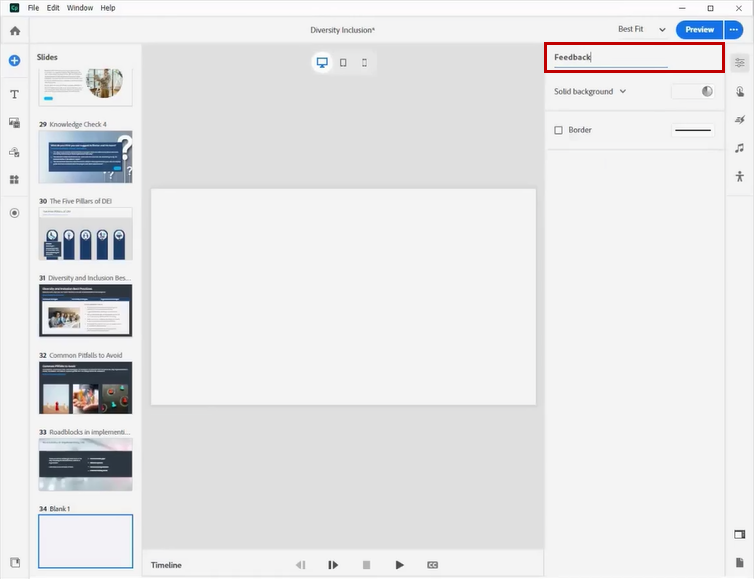This screenshot has height=579, width=754.
Task: Click the Slides panel heading
Action: (47, 57)
